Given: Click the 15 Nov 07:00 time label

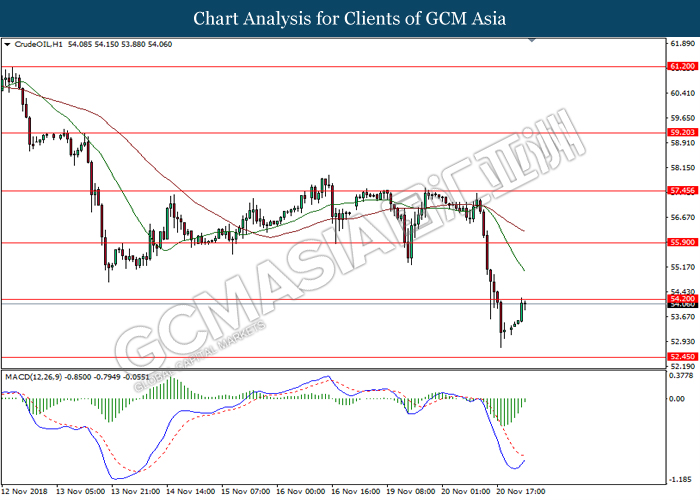Looking at the screenshot, I should click(x=246, y=491).
